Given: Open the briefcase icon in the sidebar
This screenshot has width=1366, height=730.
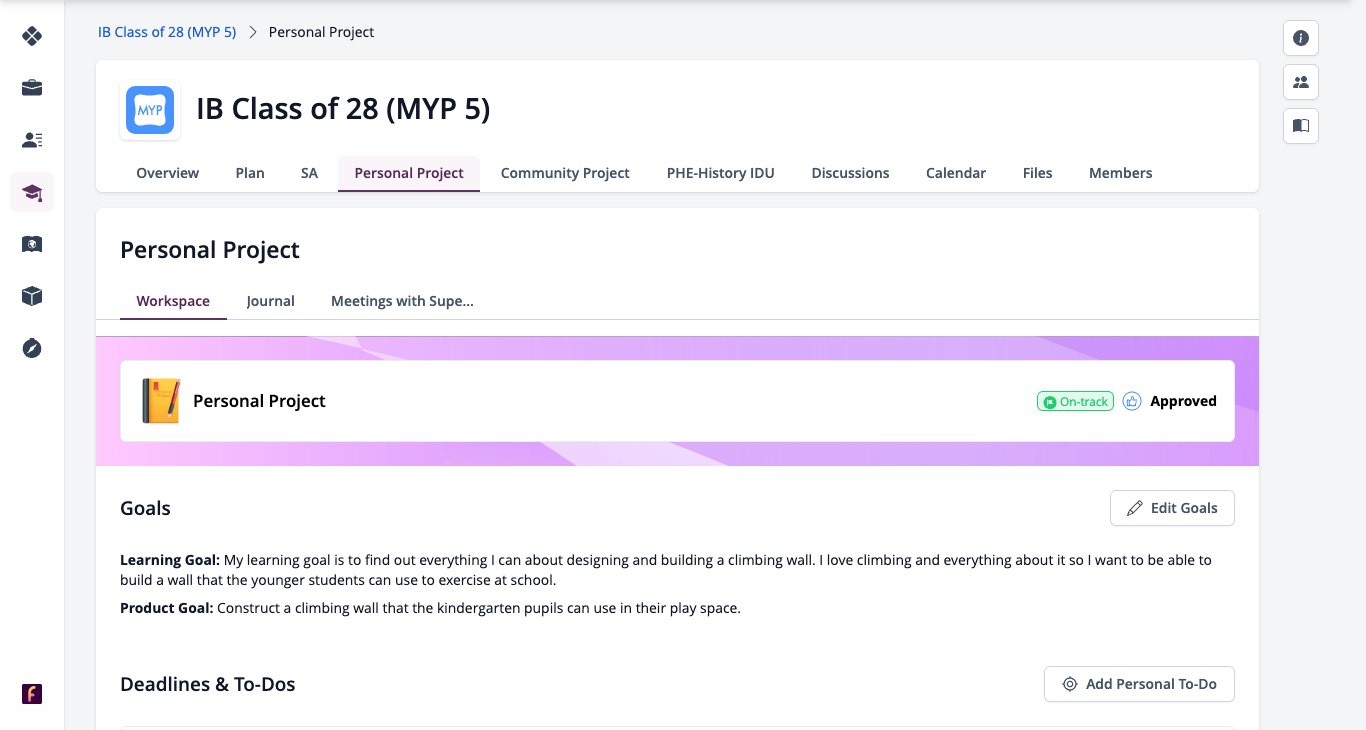Looking at the screenshot, I should [32, 88].
